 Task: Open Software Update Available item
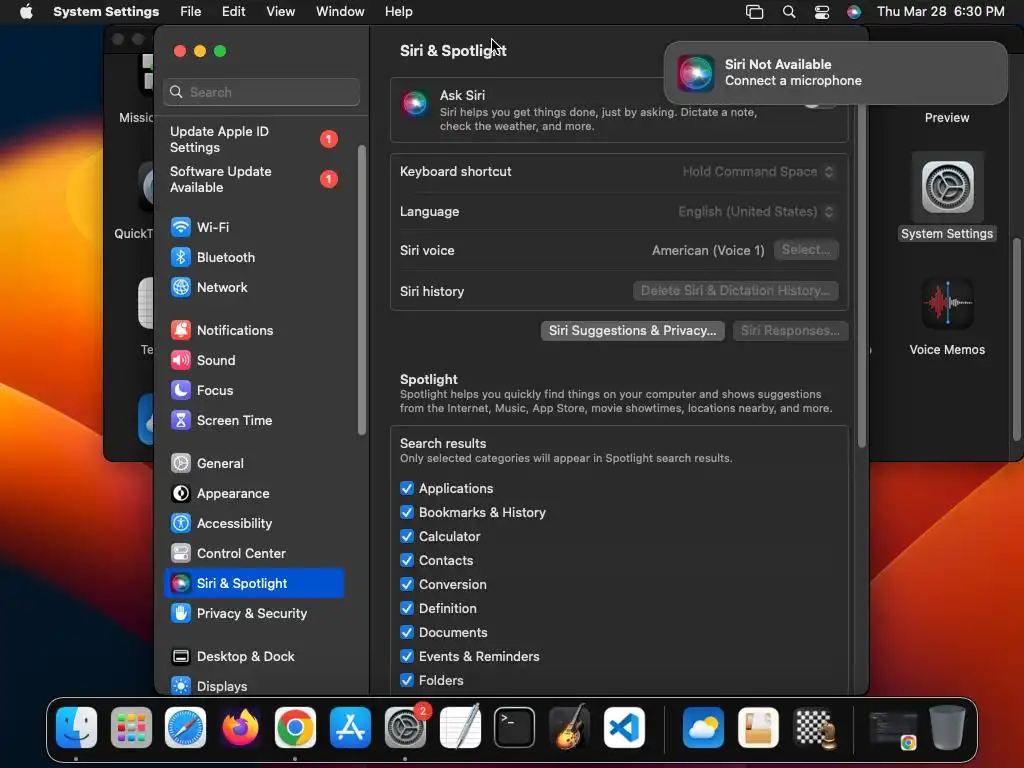click(x=254, y=180)
